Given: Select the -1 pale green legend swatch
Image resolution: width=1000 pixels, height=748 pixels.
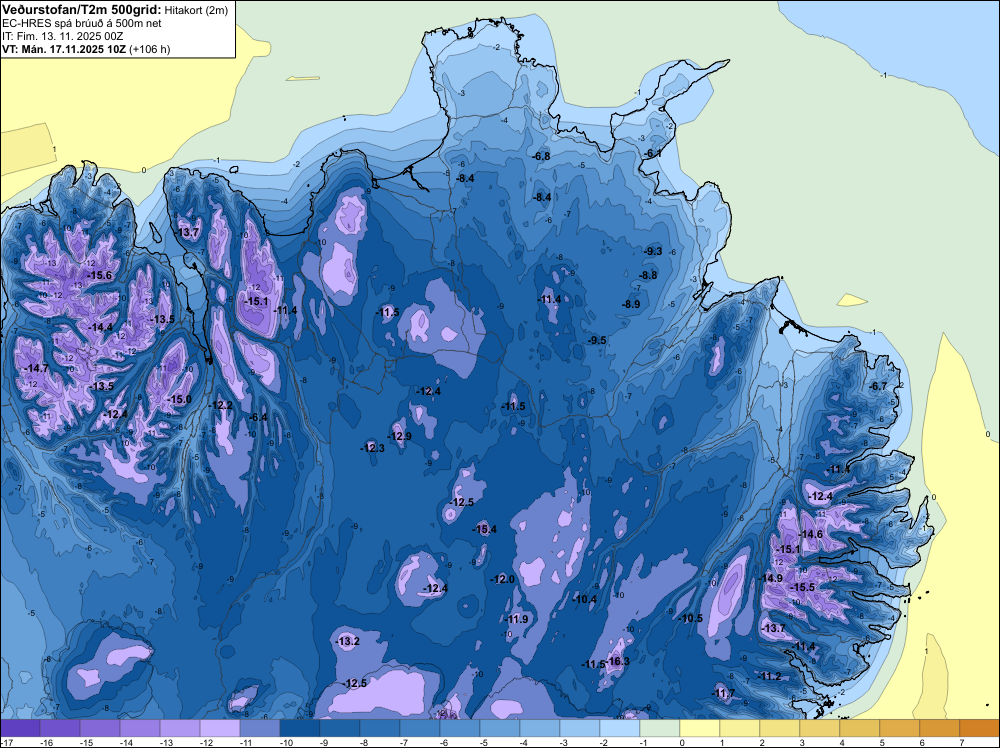Looking at the screenshot, I should pos(659,728).
